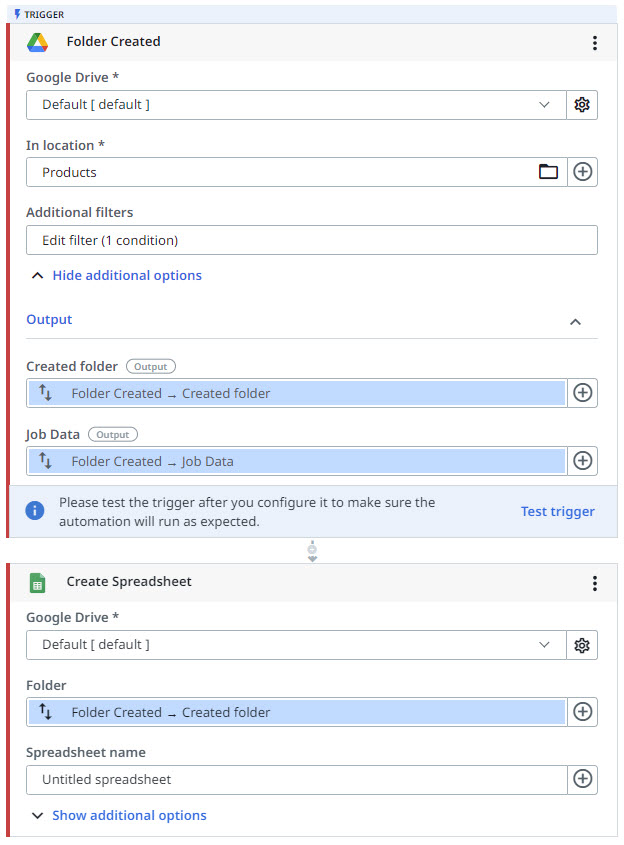Open trigger Google Drive connection dropdown
The image size is (624, 845).
point(296,105)
